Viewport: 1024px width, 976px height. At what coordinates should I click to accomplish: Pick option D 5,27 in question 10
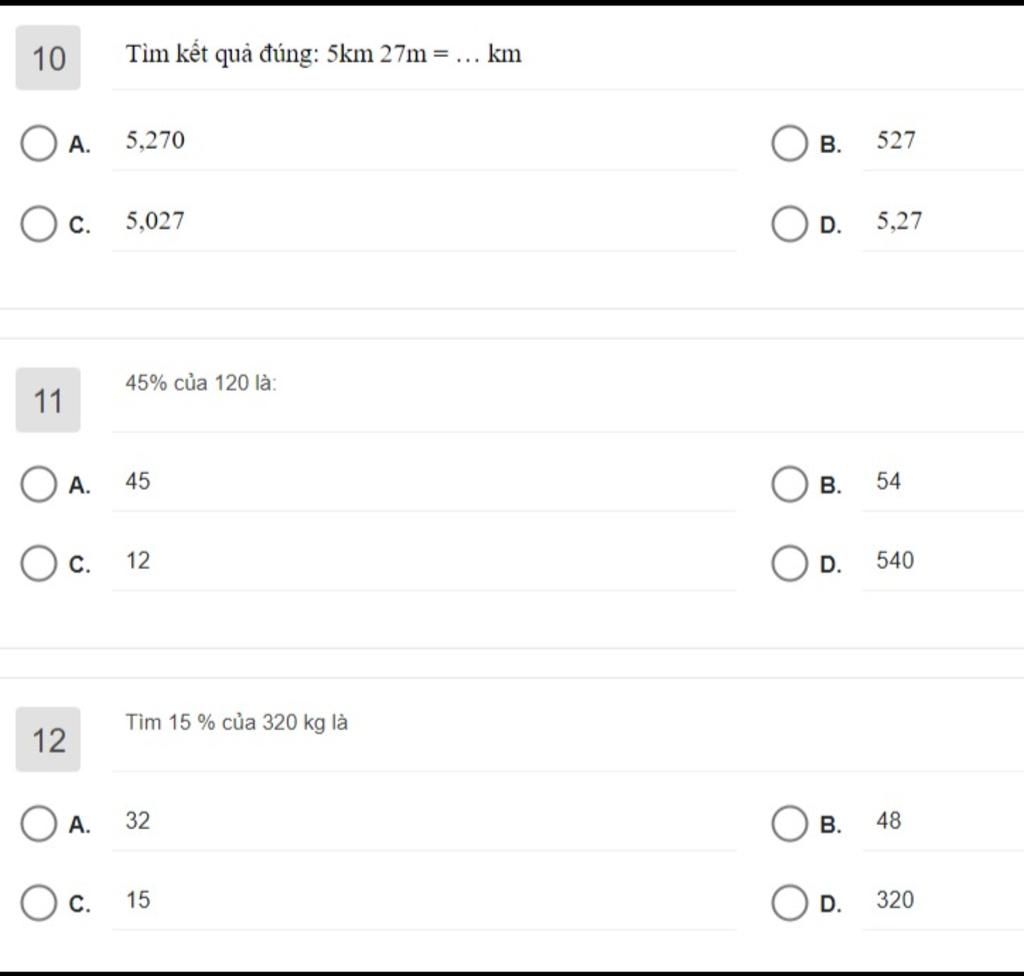pyautogui.click(x=790, y=224)
